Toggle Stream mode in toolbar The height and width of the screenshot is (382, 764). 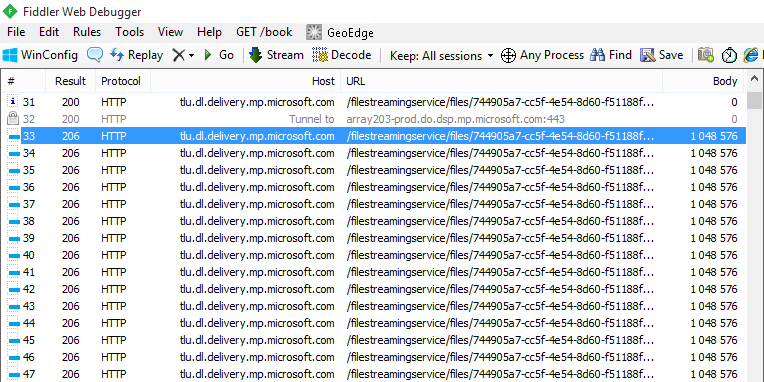tap(276, 55)
